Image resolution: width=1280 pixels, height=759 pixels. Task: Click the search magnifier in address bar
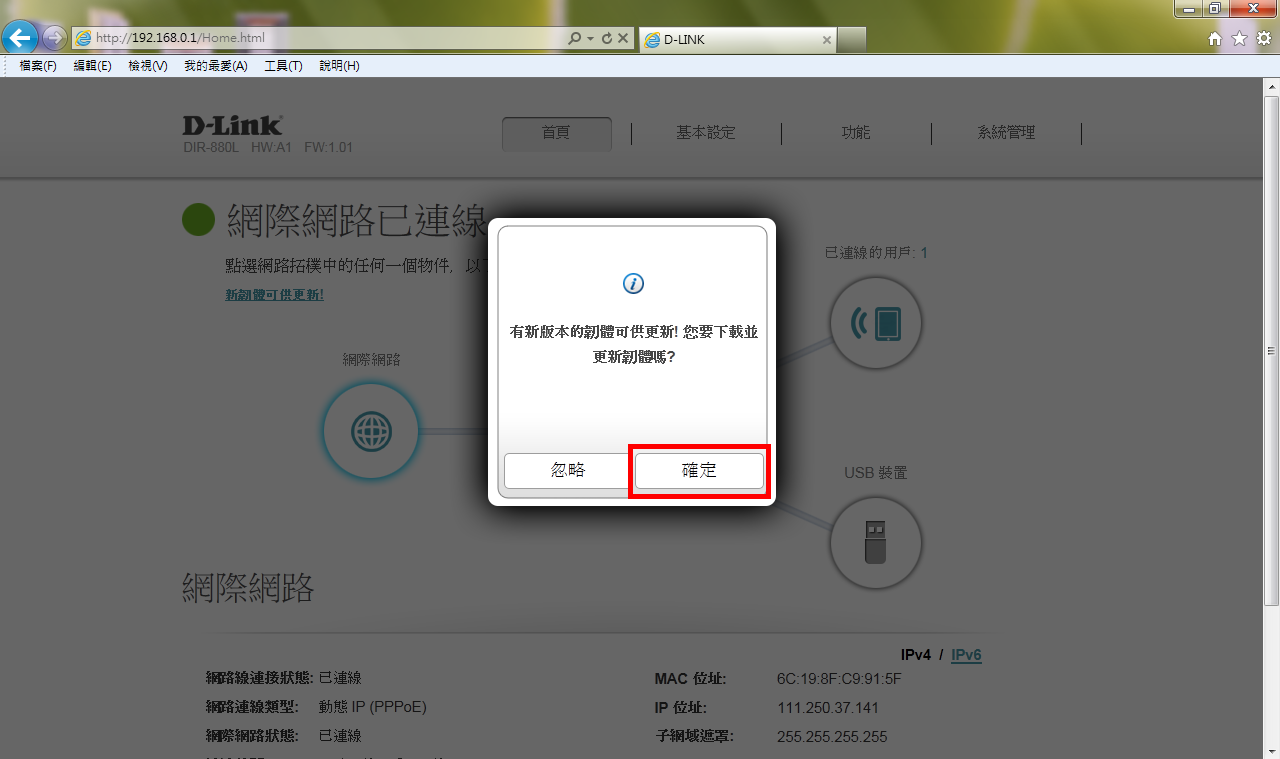[x=574, y=39]
